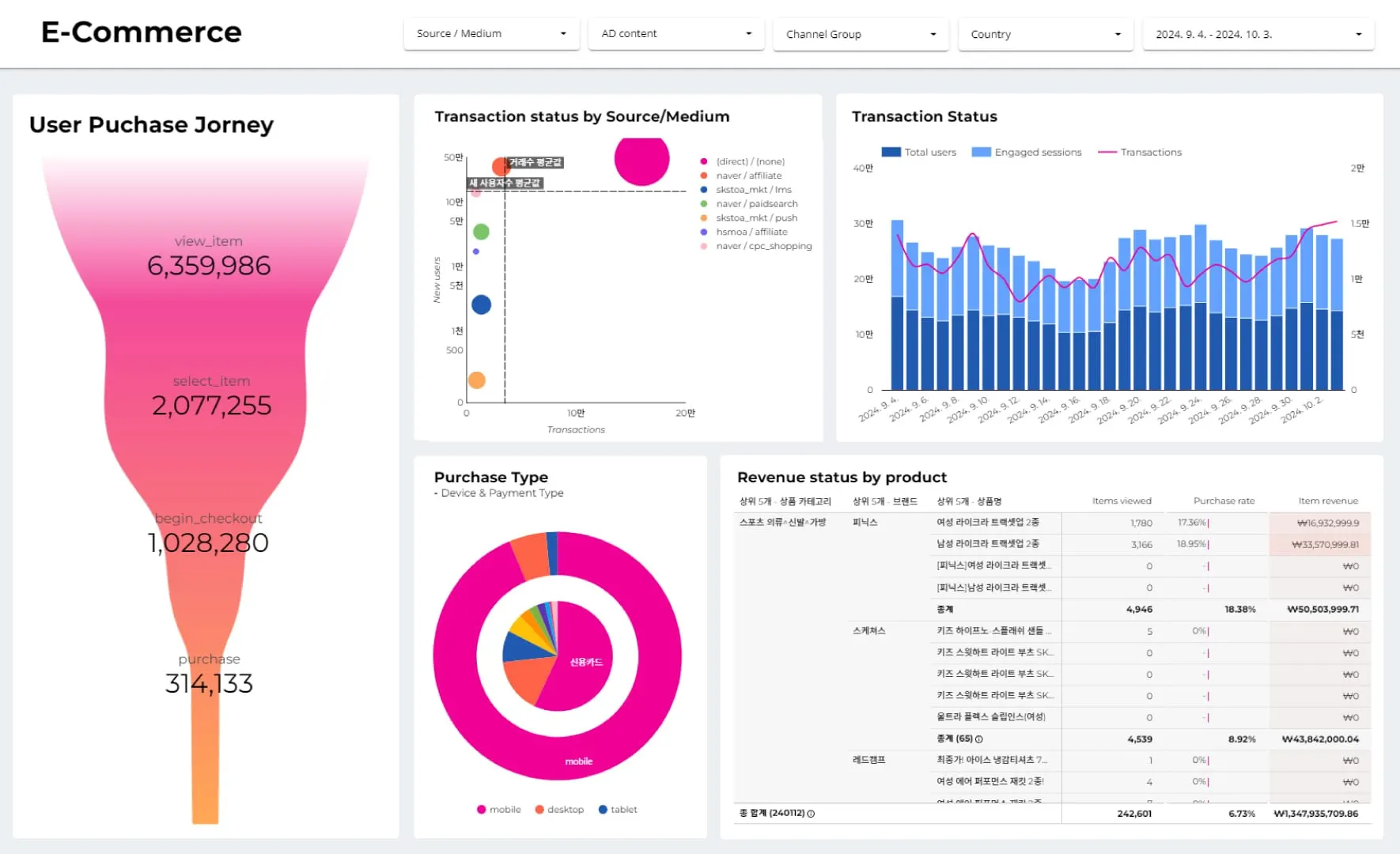This screenshot has width=1400, height=854.
Task: Click the (direct) / (none) legend entry
Action: 743,161
